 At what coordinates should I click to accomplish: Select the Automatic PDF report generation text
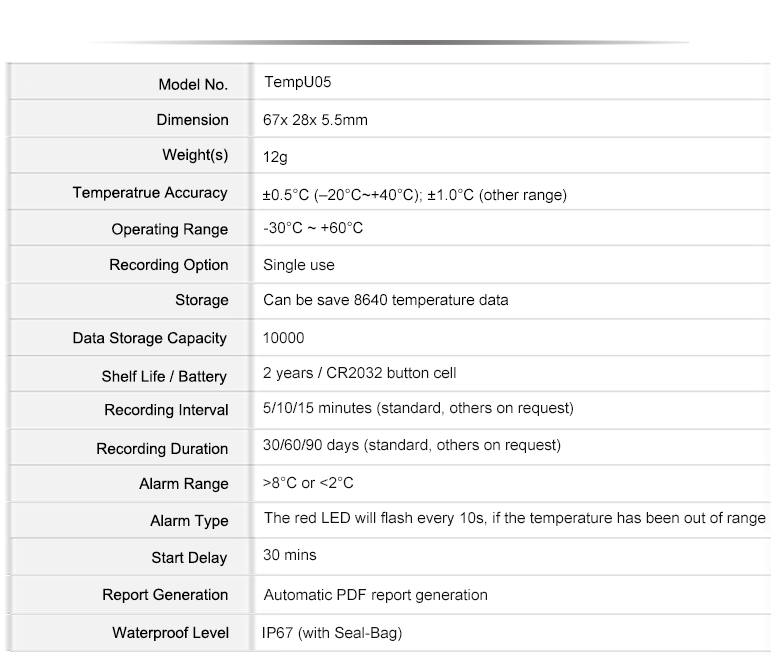tap(375, 595)
